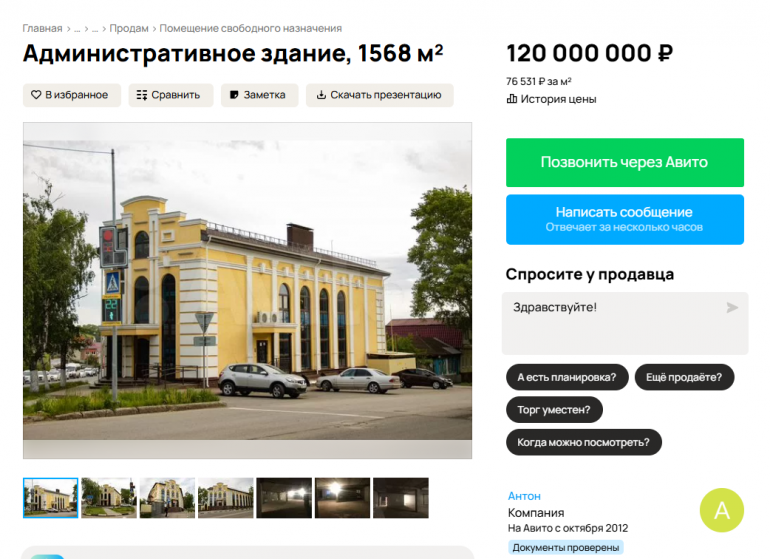Call the seller via Позвонить через Авито

(x=625, y=163)
